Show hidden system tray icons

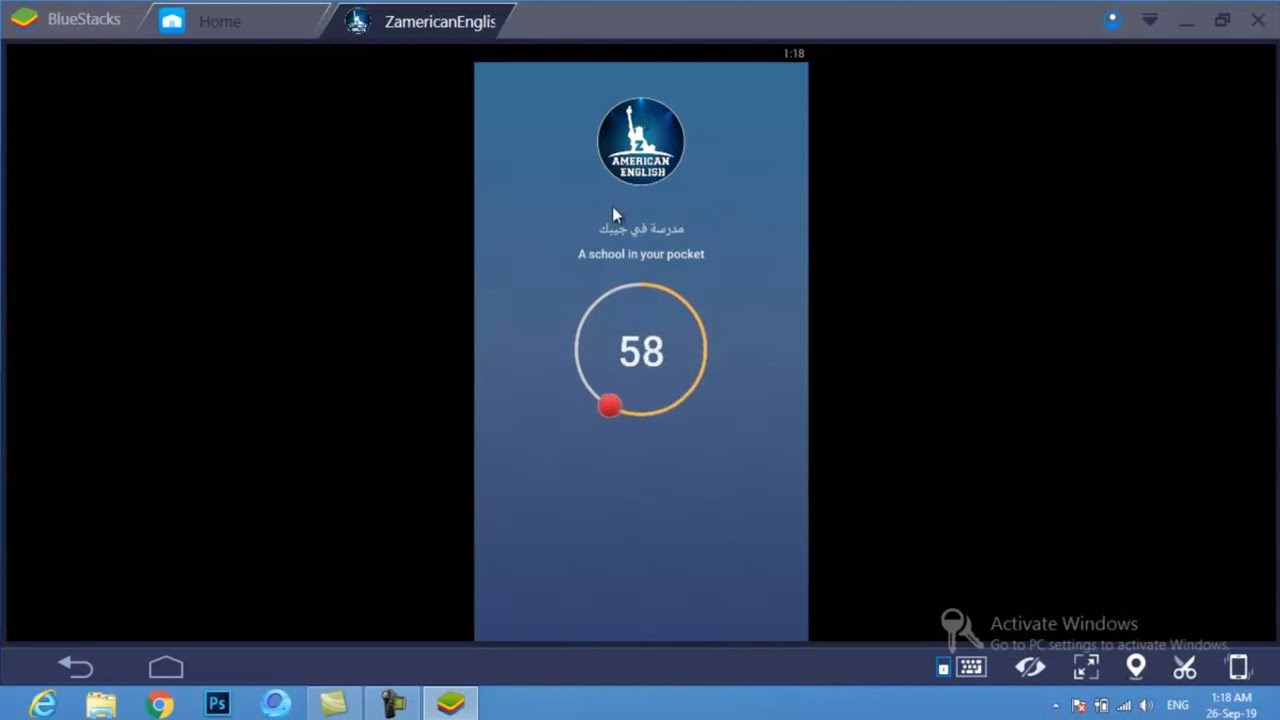point(1056,706)
